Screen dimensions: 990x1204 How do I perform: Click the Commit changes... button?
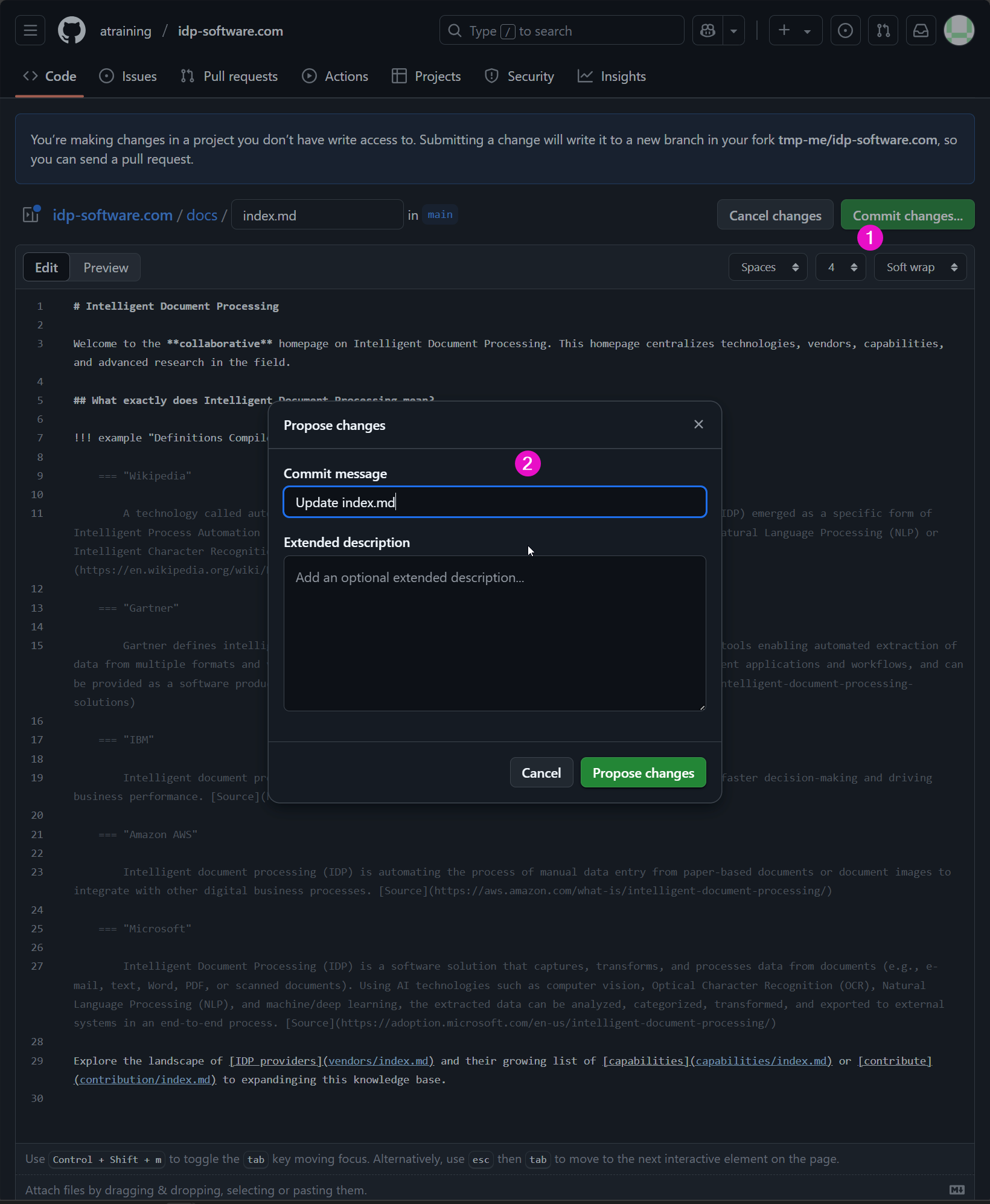(907, 215)
